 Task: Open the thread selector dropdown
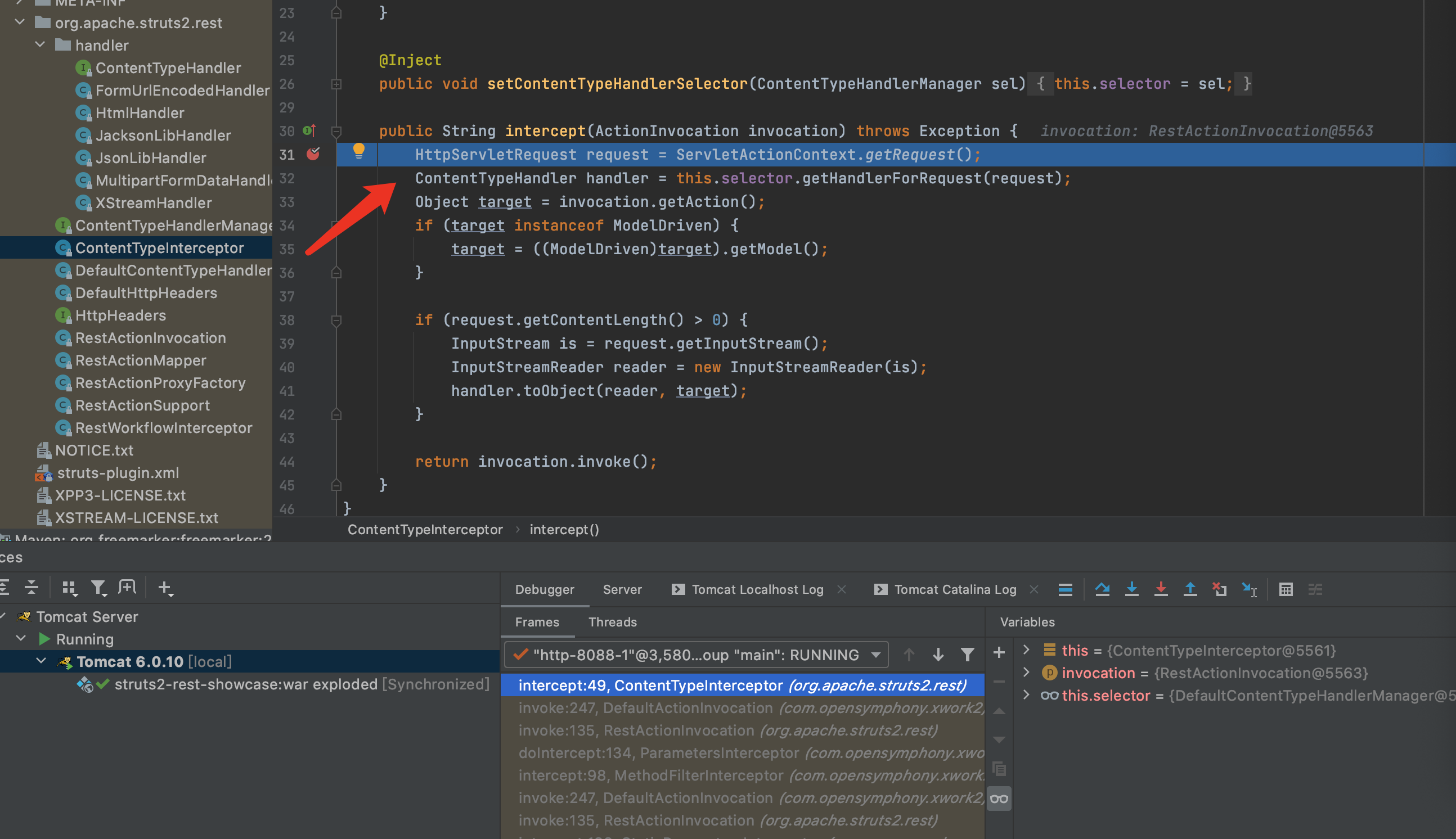(696, 655)
